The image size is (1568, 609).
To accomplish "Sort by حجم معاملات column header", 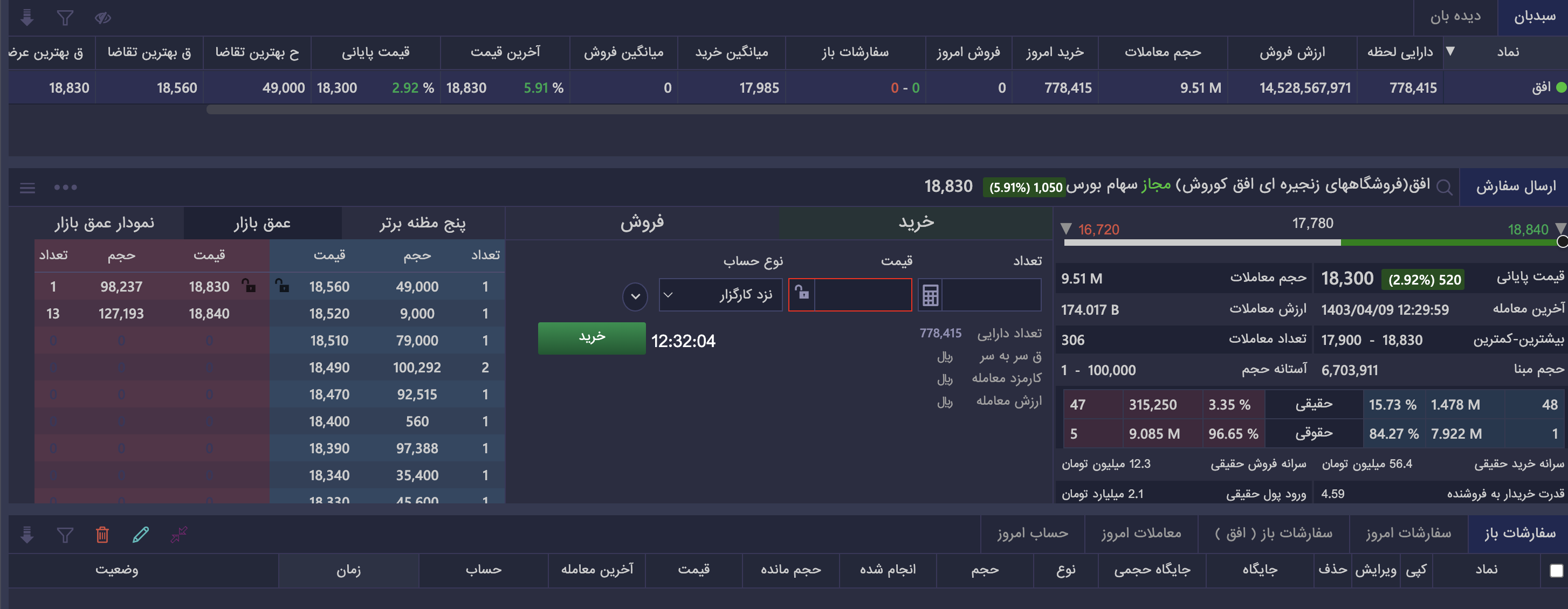I will pyautogui.click(x=1163, y=52).
